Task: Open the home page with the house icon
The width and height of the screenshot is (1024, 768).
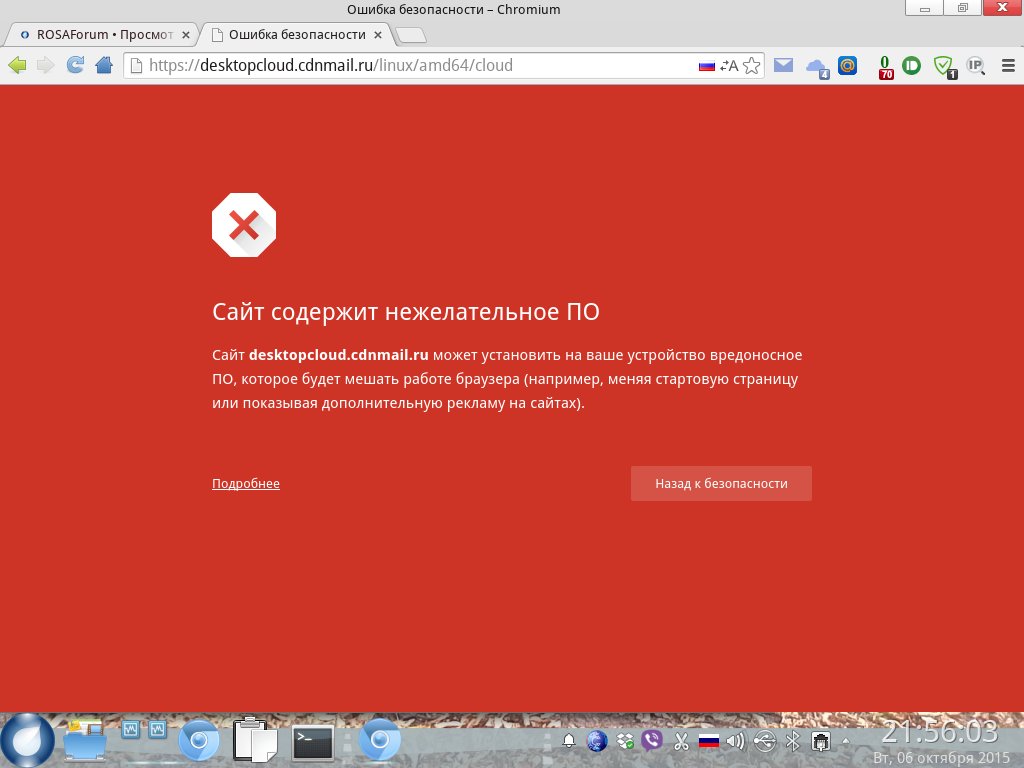Action: [x=104, y=65]
